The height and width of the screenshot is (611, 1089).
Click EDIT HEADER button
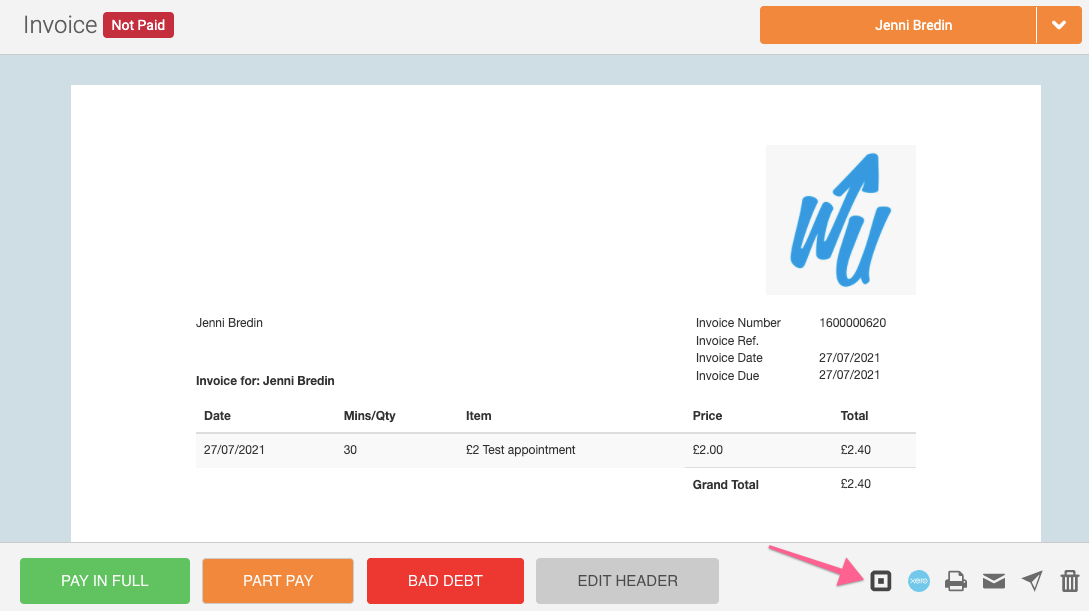click(627, 581)
